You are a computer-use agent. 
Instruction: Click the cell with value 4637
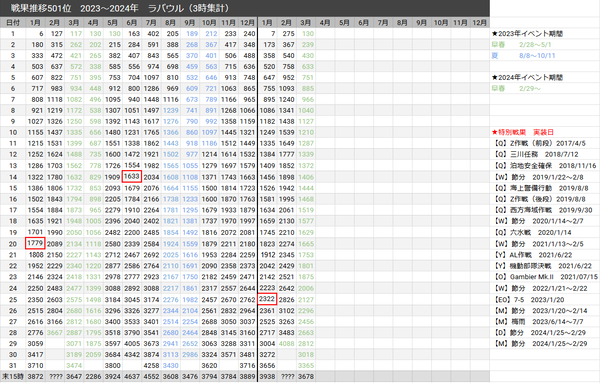132,376
